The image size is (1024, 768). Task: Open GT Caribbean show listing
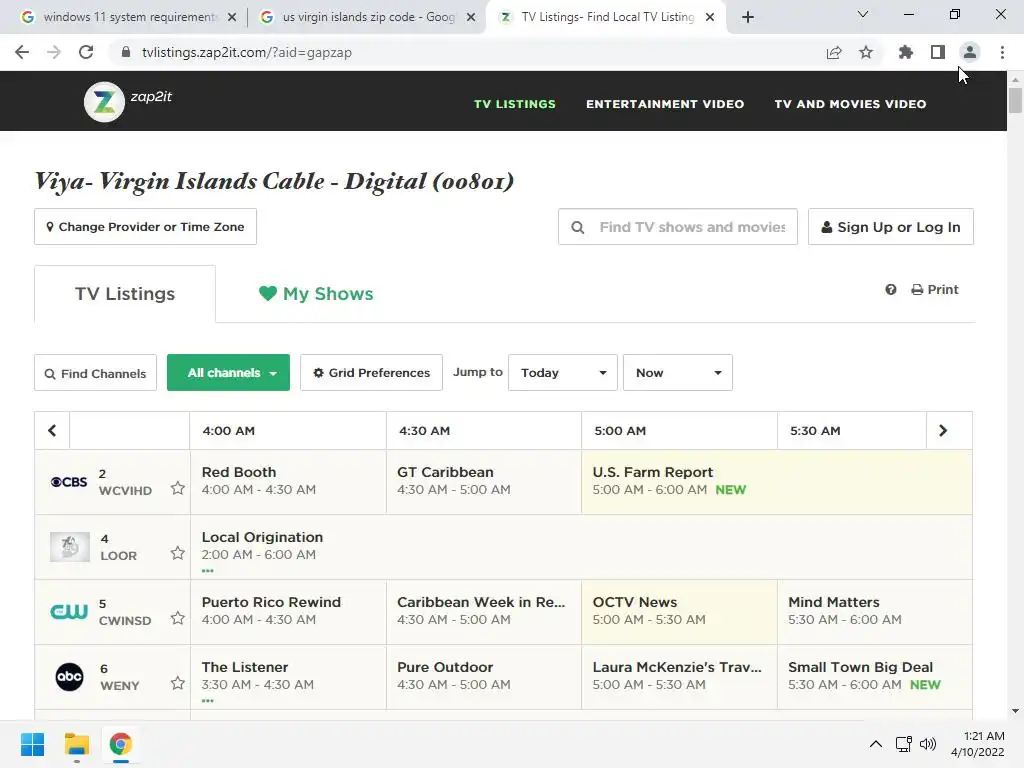[484, 482]
